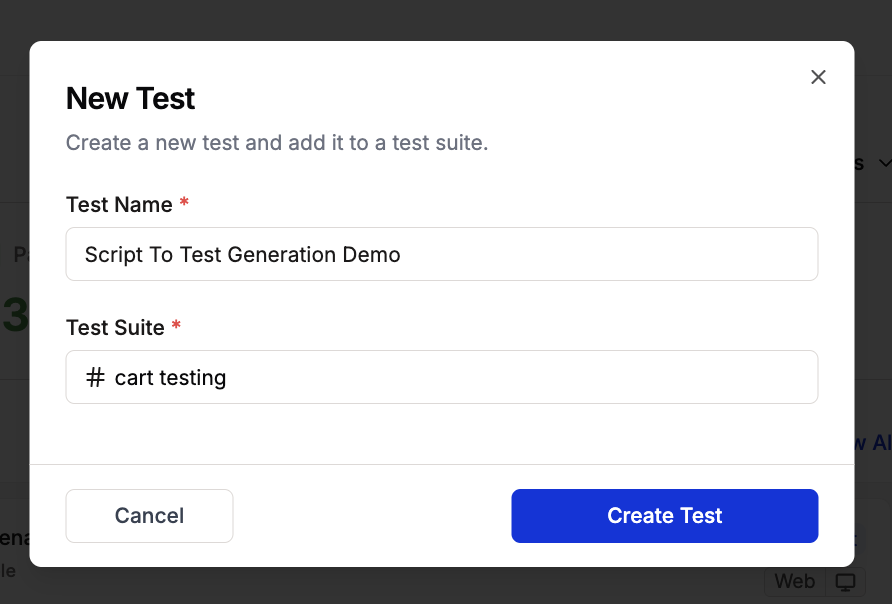Click the hash icon in Test Suite
The image size is (892, 604).
(95, 378)
